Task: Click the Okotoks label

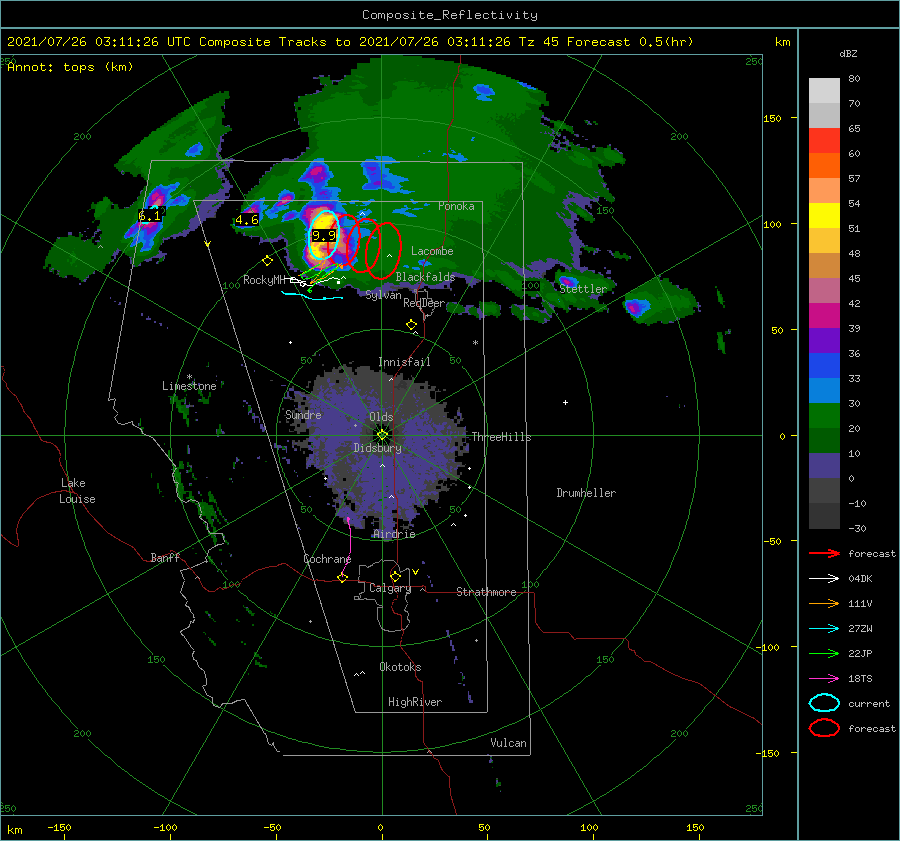Action: tap(400, 667)
